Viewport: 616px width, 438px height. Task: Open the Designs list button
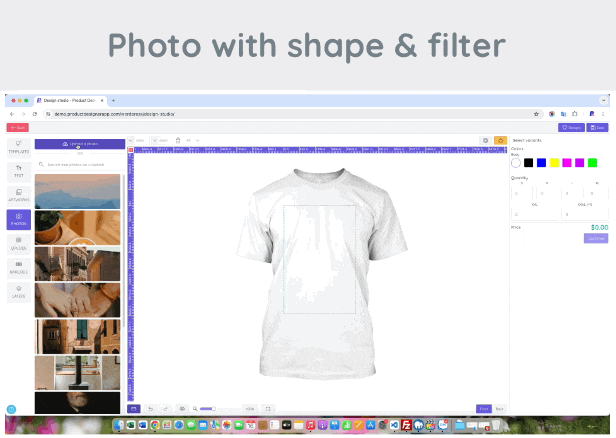[572, 128]
